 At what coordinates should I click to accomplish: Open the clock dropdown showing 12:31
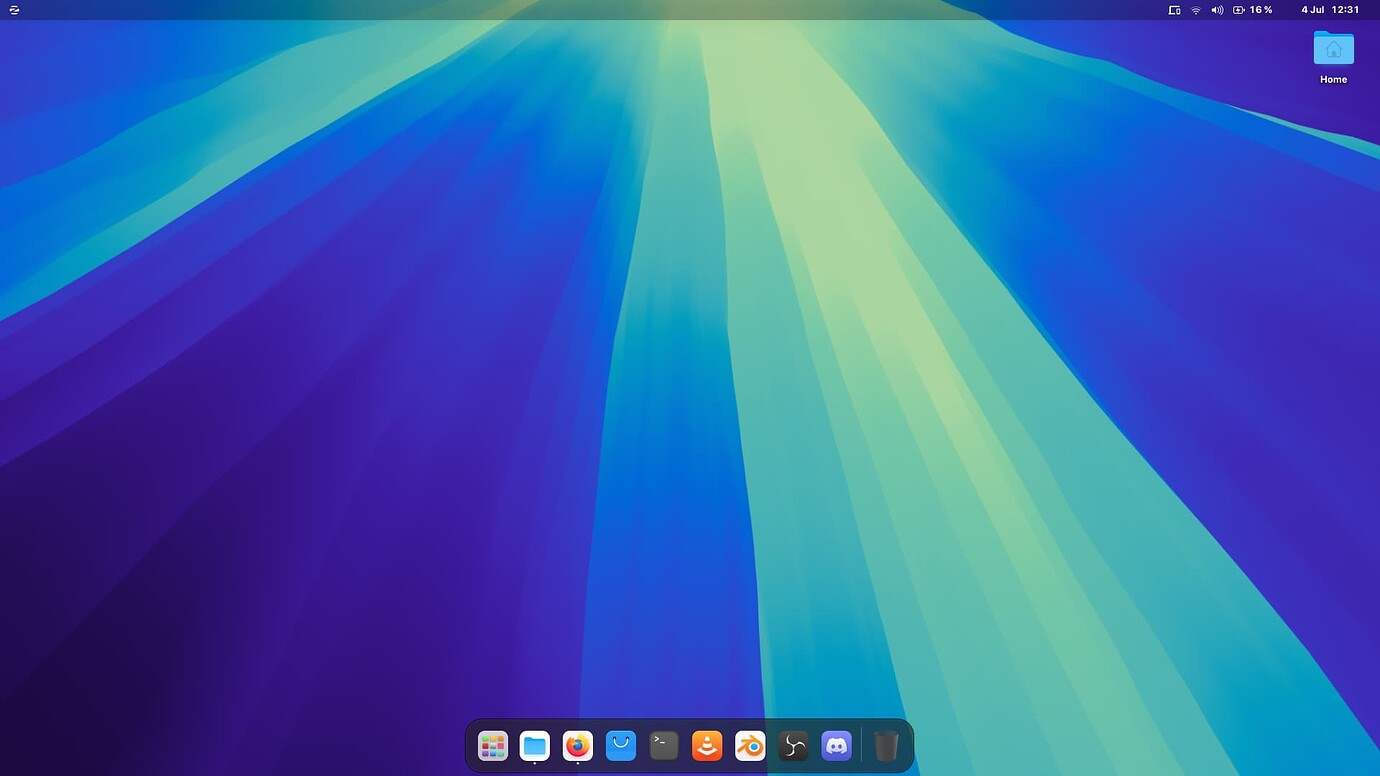point(1345,10)
